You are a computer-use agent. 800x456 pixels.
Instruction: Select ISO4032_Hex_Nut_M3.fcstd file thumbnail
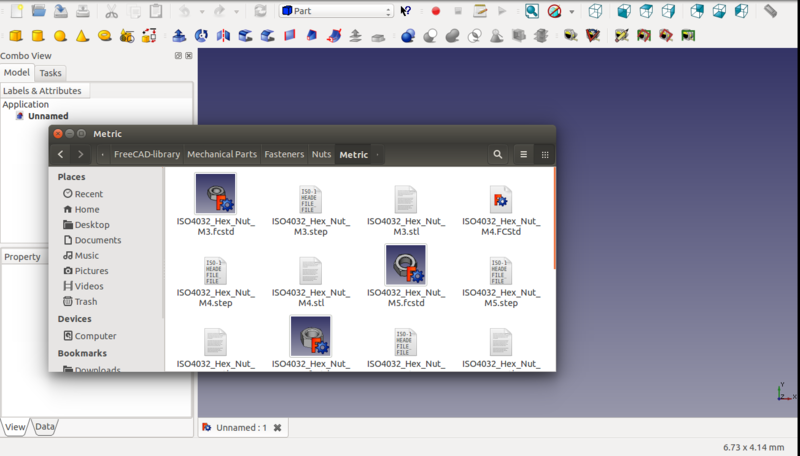215,193
